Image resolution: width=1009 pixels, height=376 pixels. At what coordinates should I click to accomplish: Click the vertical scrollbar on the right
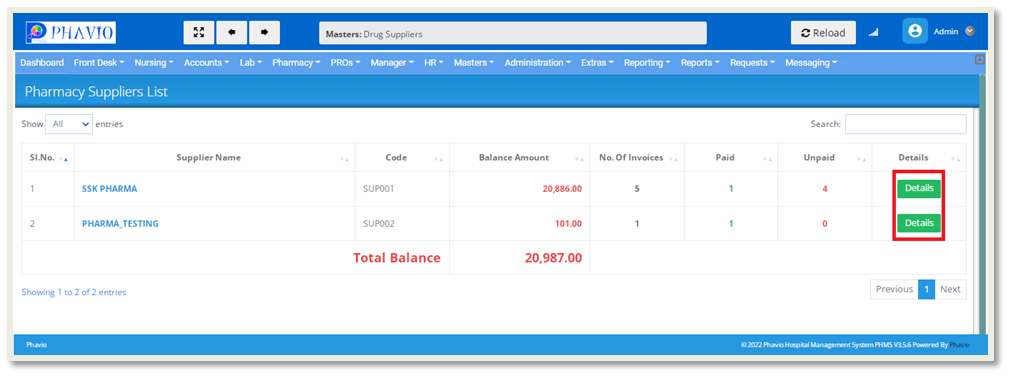click(x=982, y=203)
